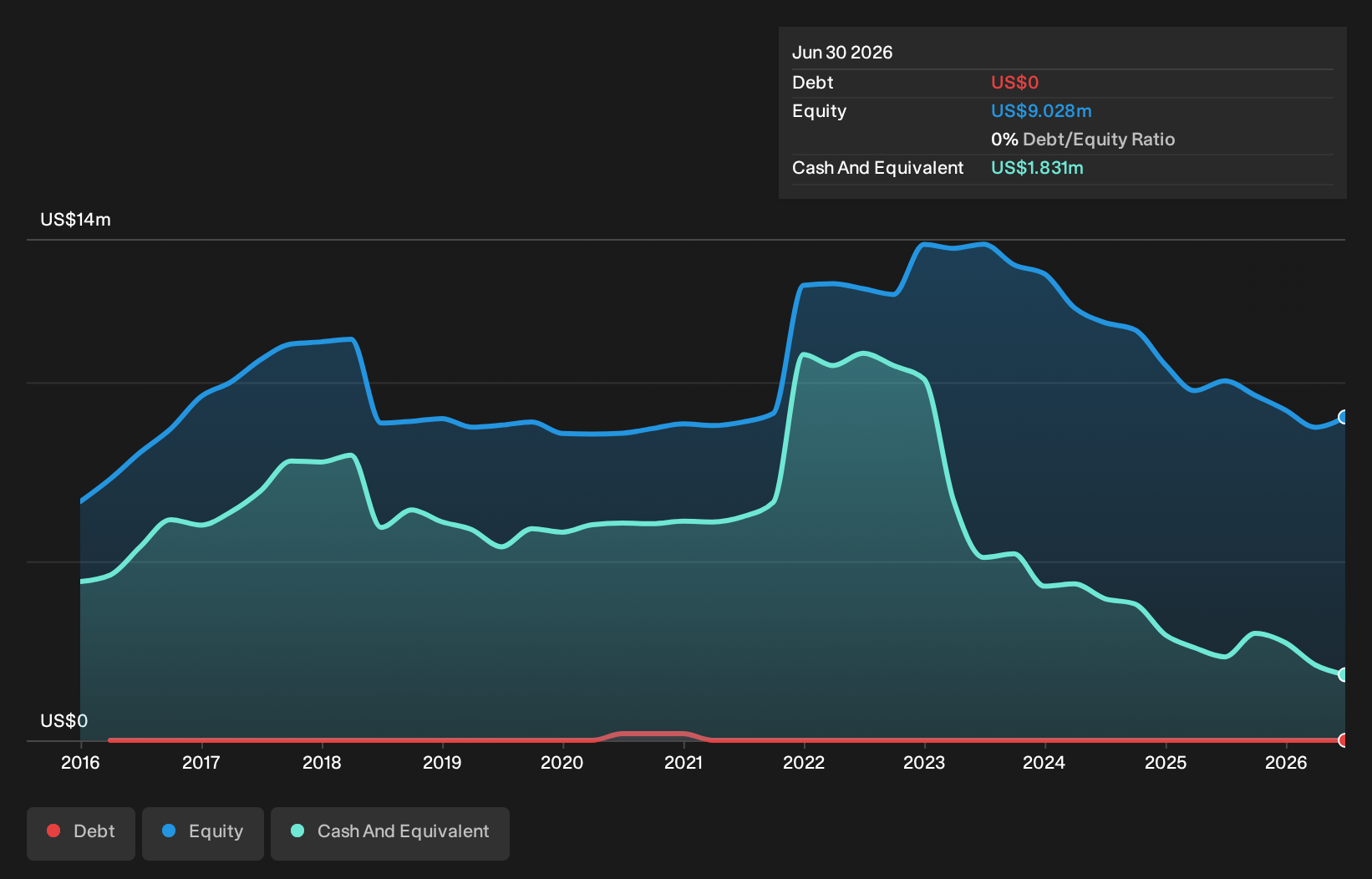
Task: Toggle Cash And Equivalent legend button
Action: pos(390,833)
